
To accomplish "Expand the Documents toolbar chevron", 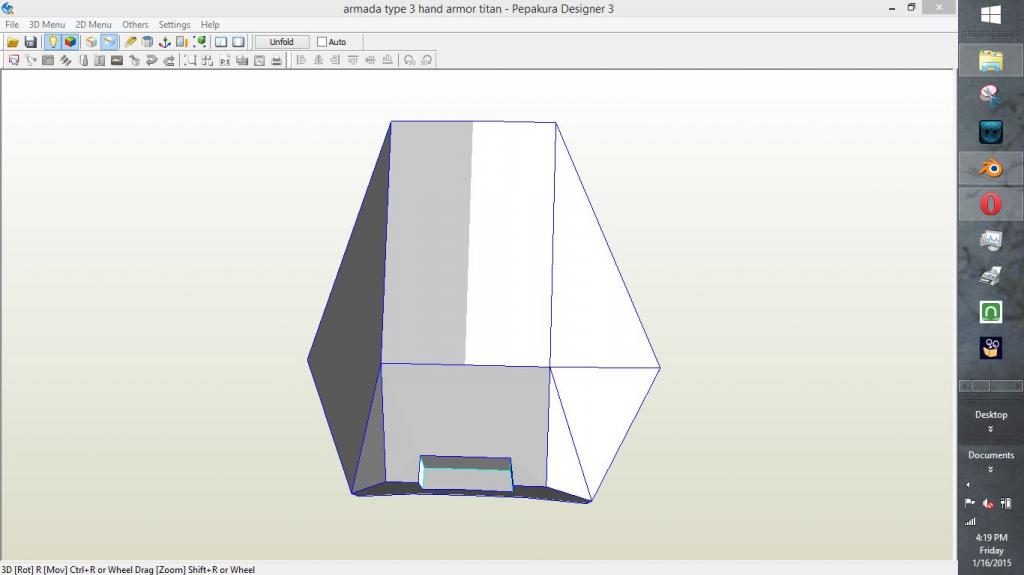I will [x=991, y=470].
